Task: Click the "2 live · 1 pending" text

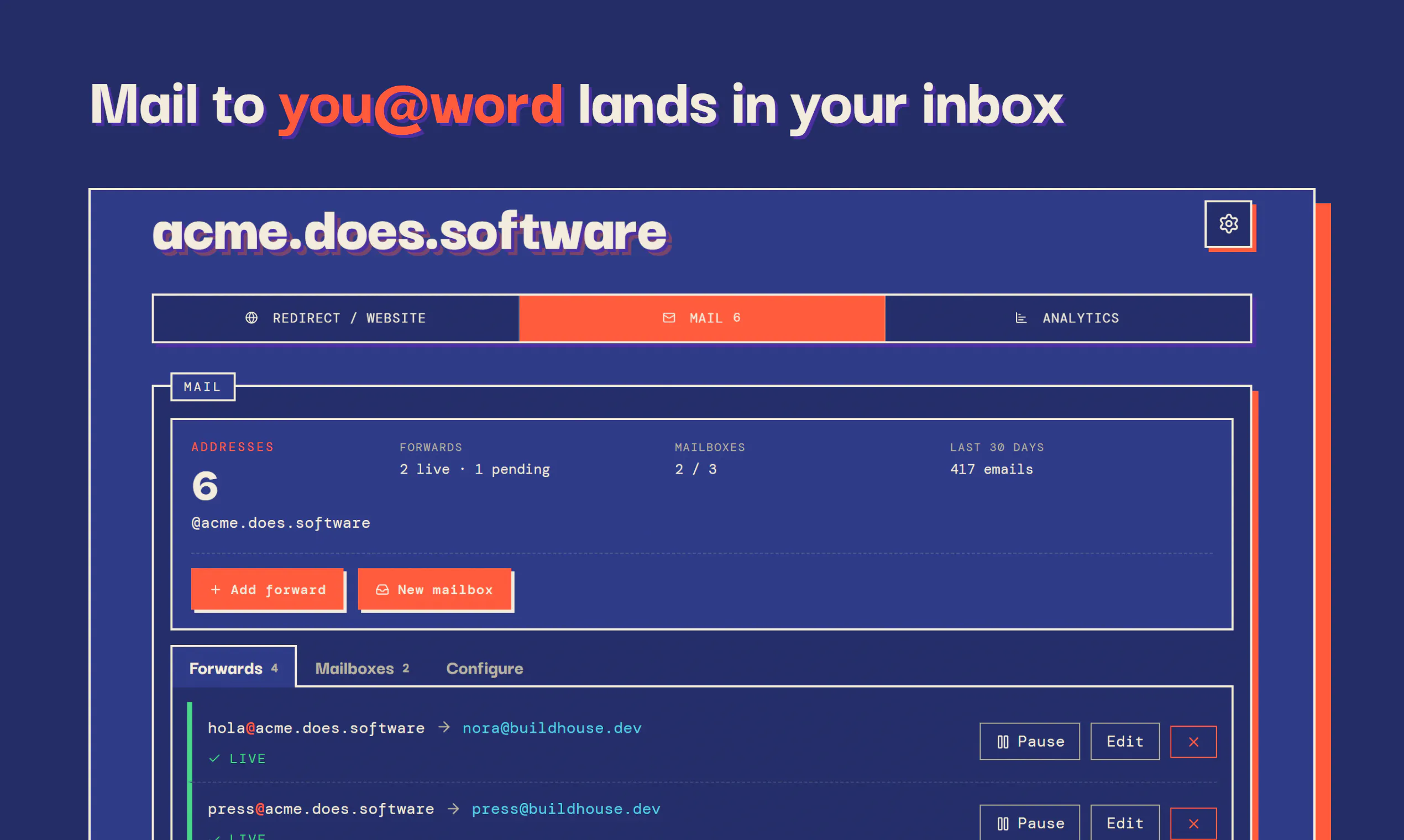Action: click(475, 469)
